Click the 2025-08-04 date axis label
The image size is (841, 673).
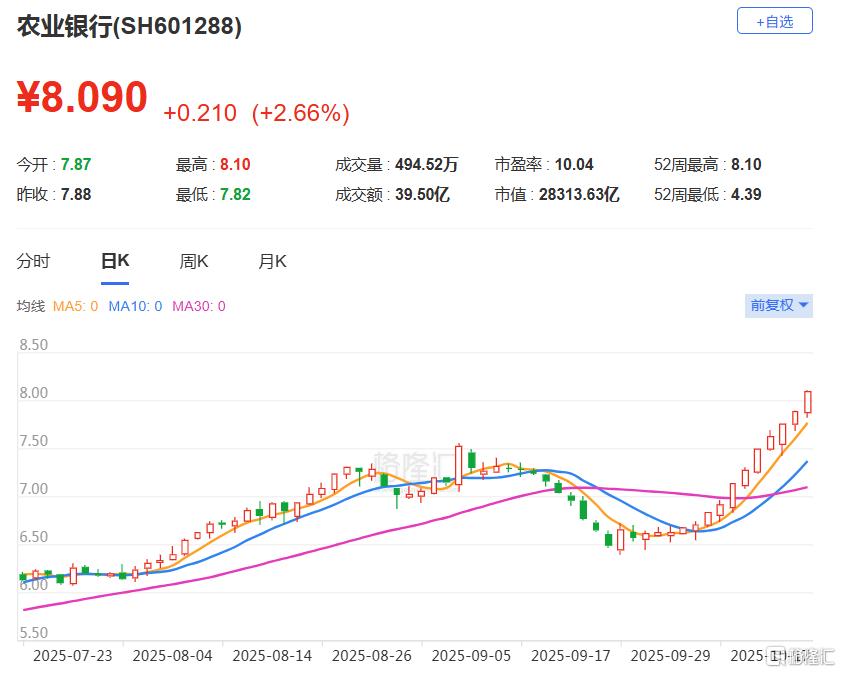172,656
